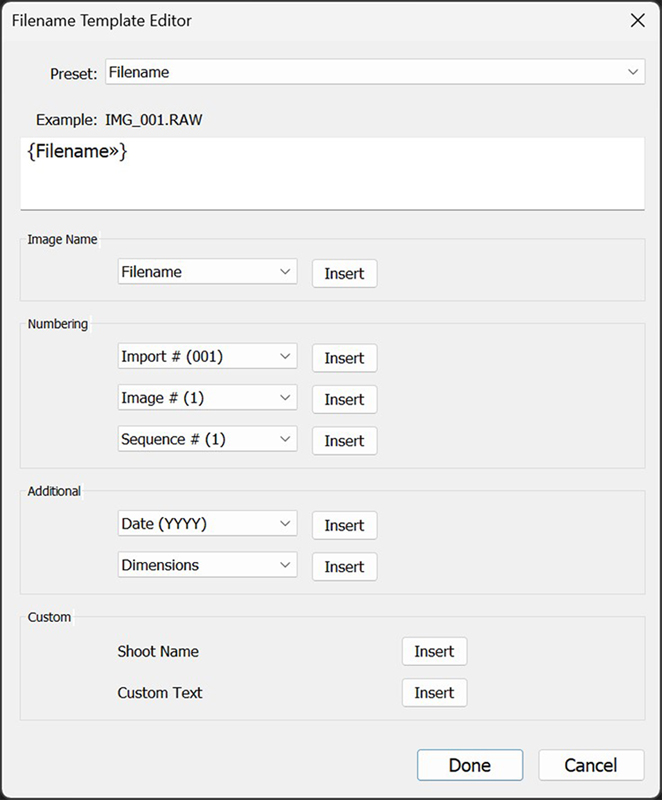Image resolution: width=662 pixels, height=800 pixels.
Task: Insert the Sequence # token
Action: click(x=344, y=440)
